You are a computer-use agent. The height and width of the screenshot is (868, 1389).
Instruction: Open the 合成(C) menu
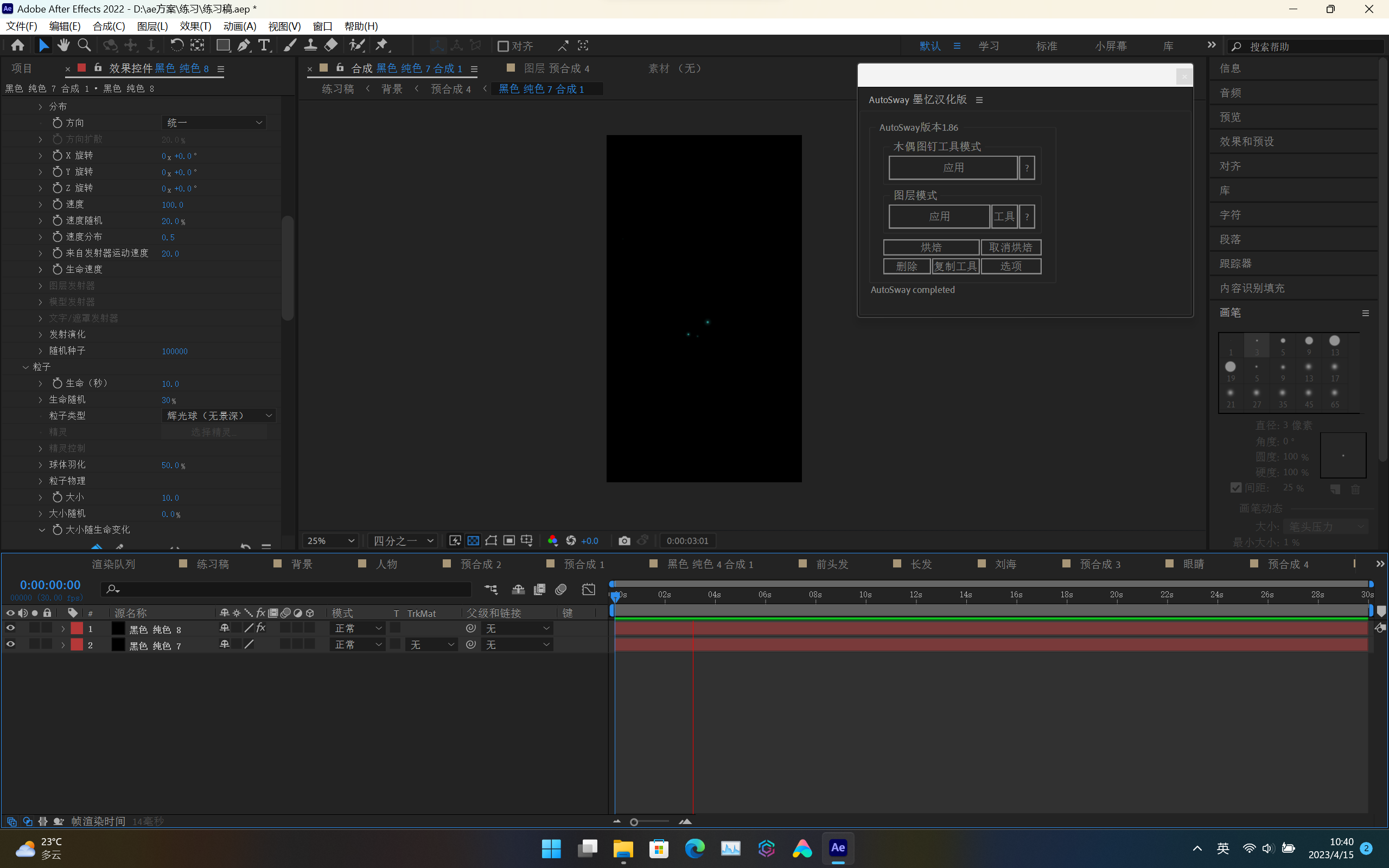109,27
